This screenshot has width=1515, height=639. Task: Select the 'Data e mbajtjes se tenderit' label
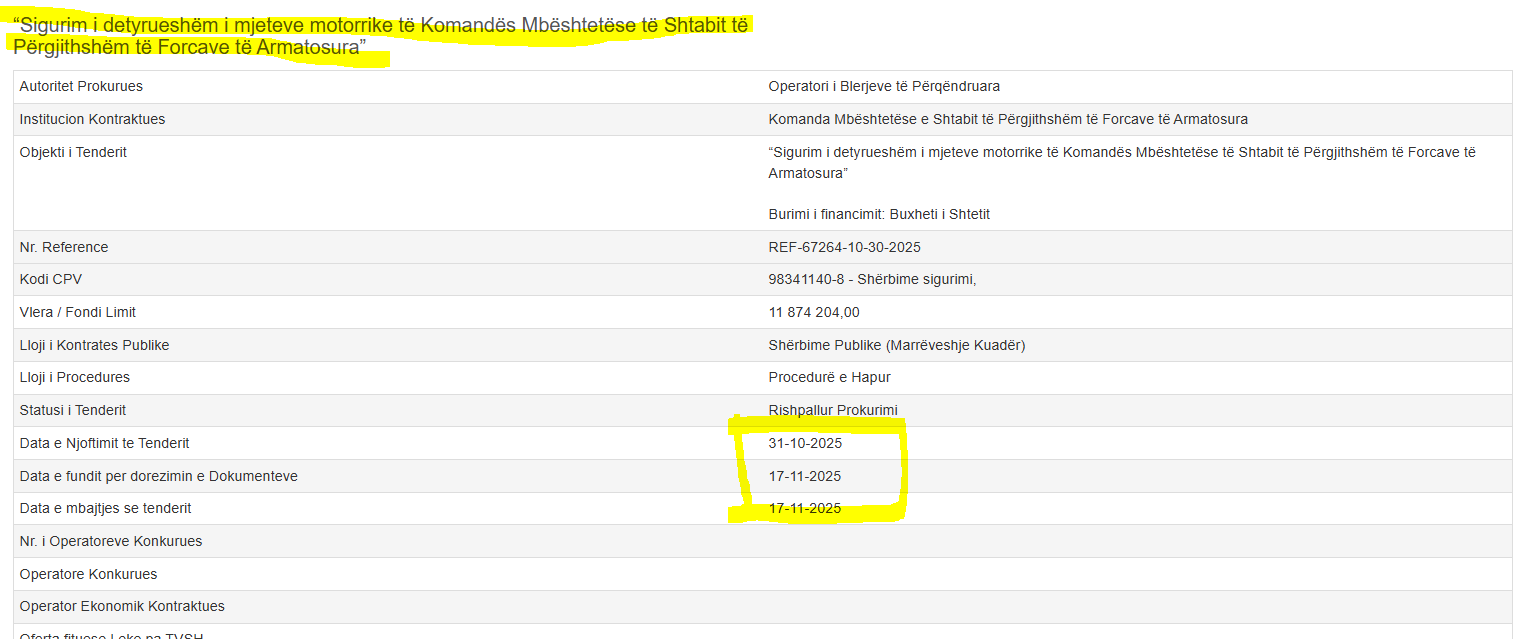(105, 508)
